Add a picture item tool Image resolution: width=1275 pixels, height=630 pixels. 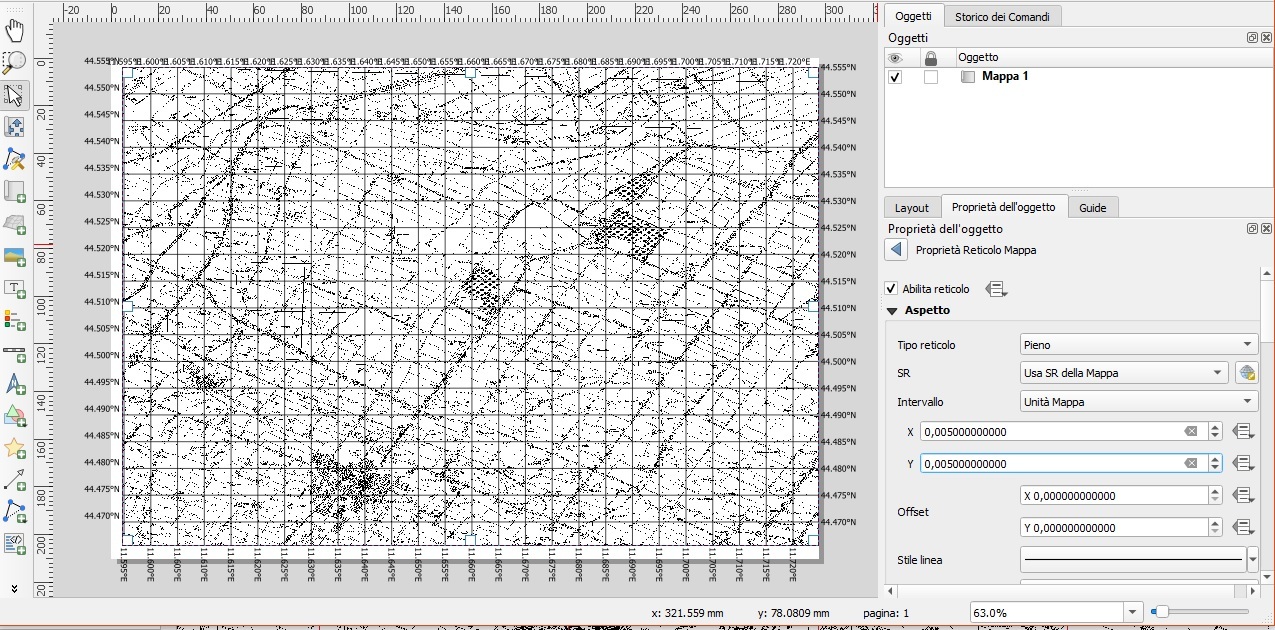(x=15, y=256)
